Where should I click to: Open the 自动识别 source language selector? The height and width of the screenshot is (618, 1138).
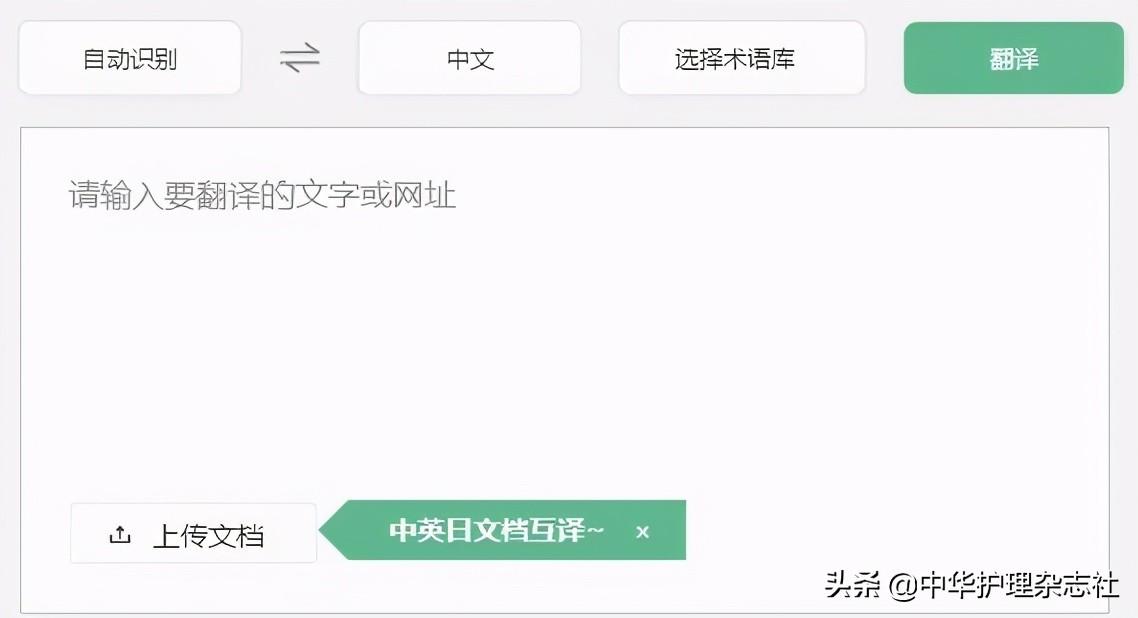pos(130,58)
